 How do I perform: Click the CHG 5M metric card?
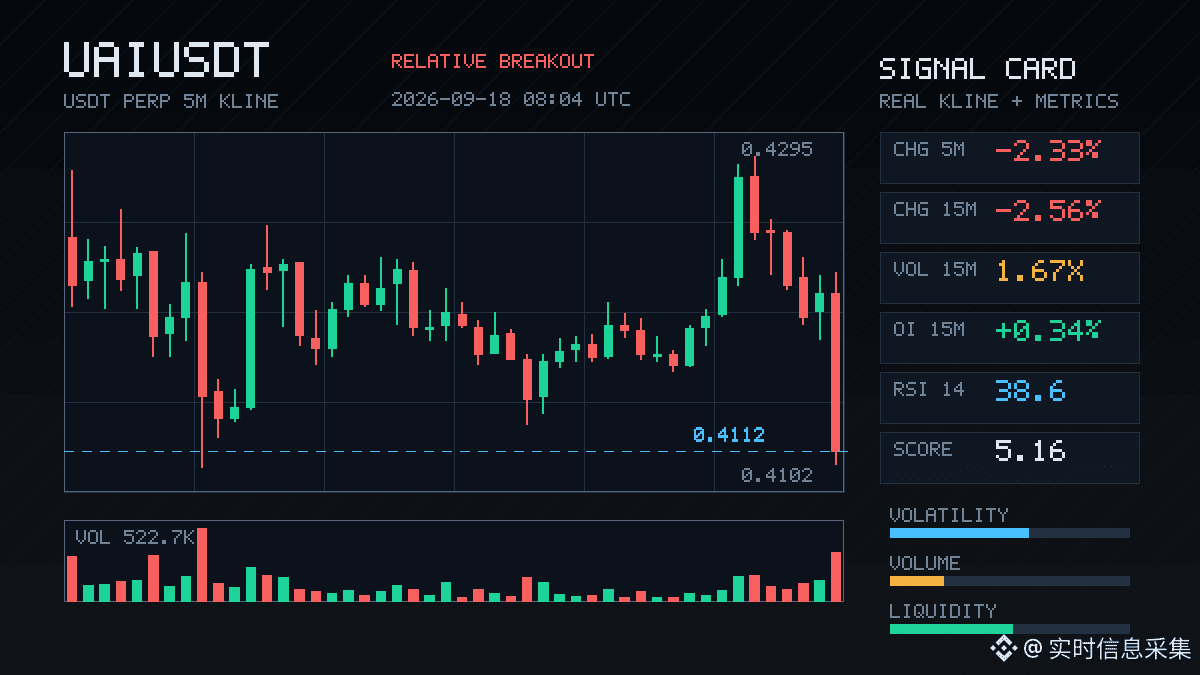[1009, 157]
